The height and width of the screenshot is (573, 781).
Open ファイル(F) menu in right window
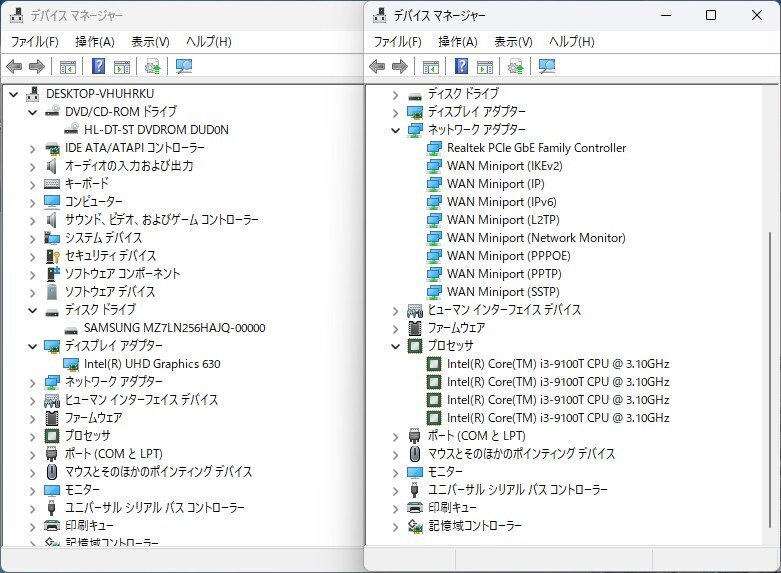397,42
